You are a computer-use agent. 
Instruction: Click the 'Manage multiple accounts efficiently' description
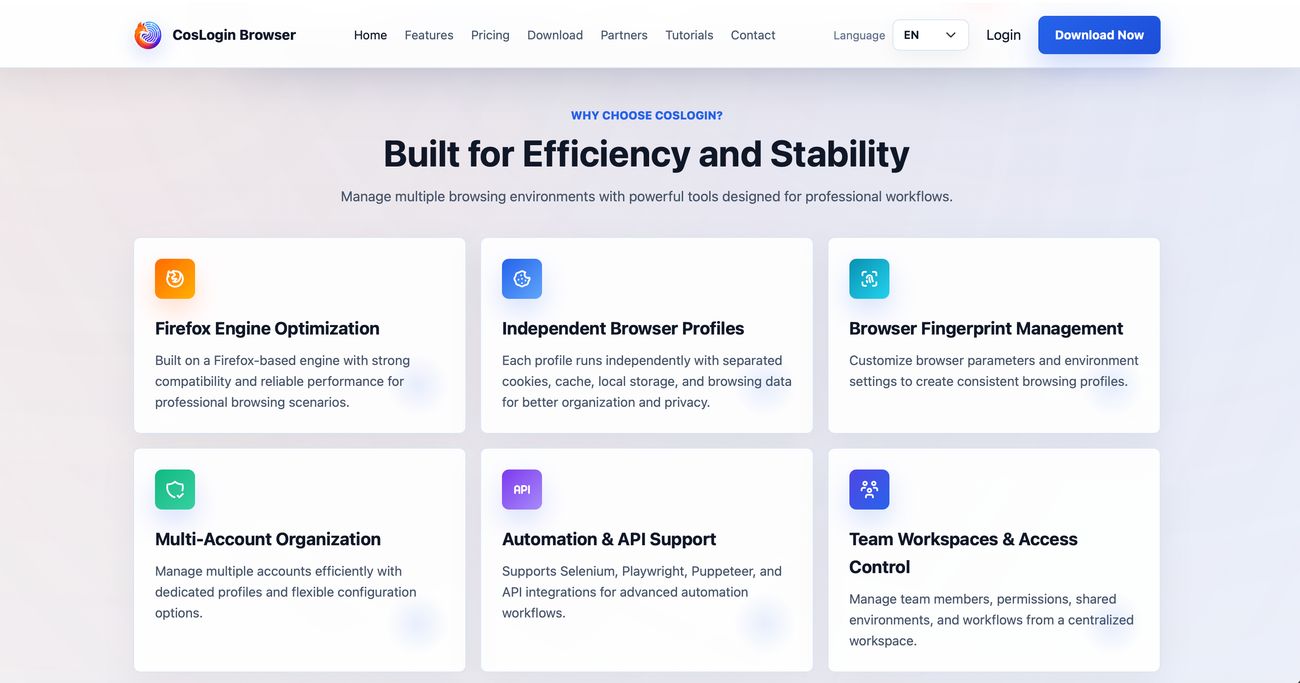pos(286,592)
